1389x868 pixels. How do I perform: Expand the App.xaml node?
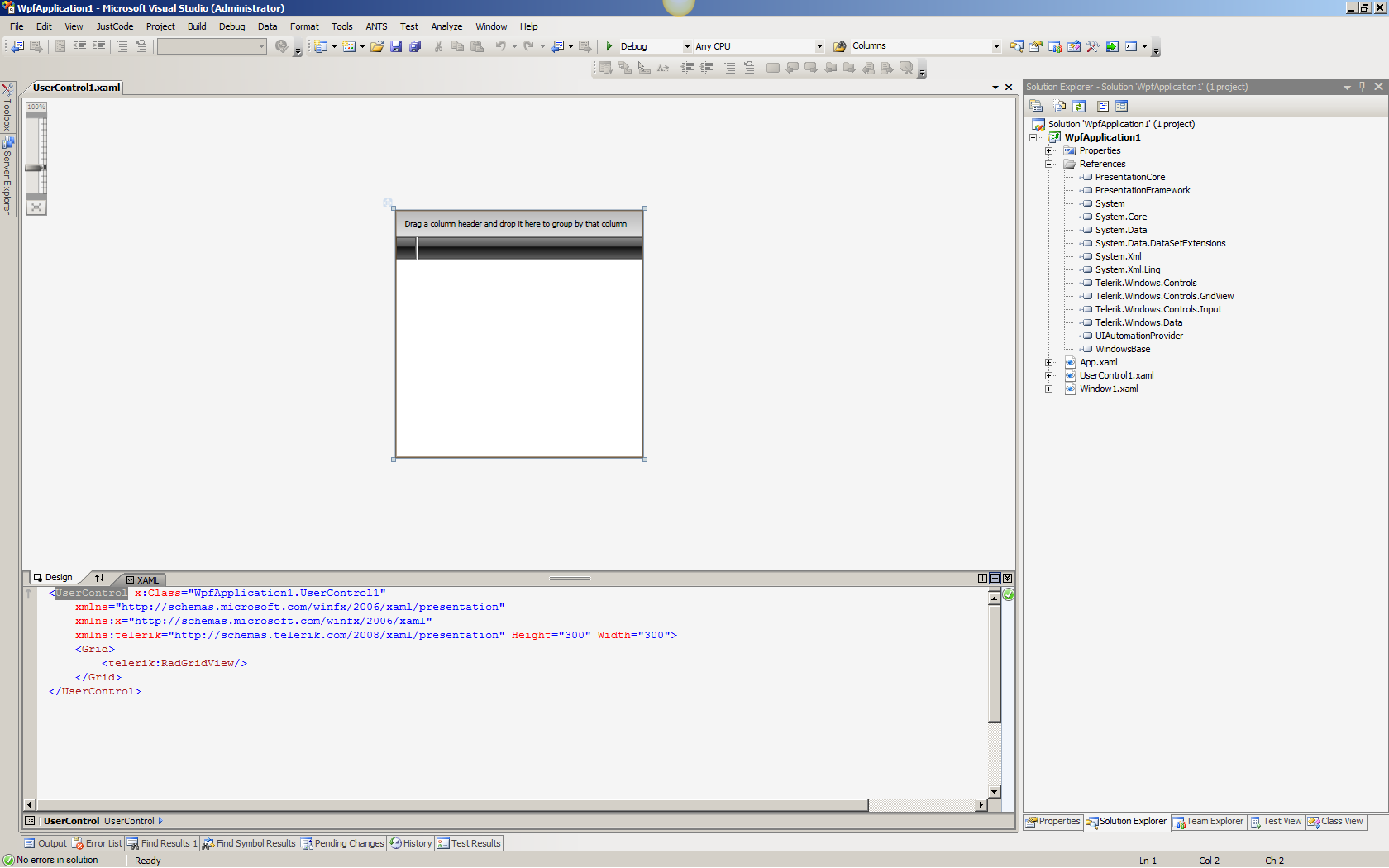pyautogui.click(x=1049, y=362)
